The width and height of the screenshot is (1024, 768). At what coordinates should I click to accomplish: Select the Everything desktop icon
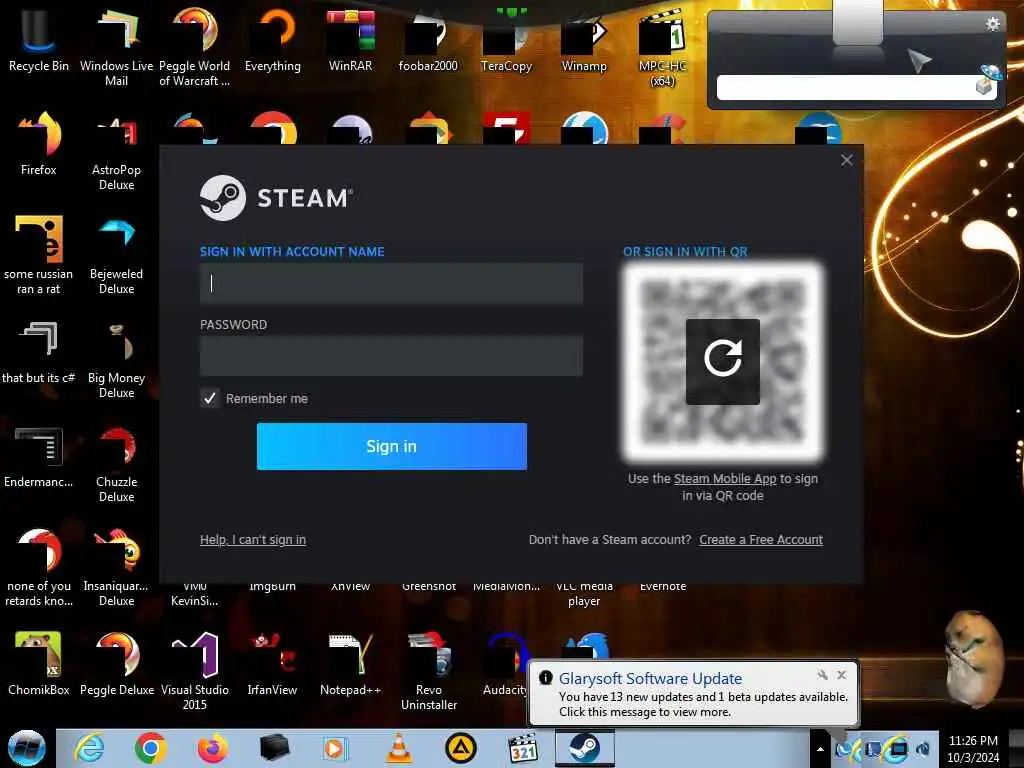click(273, 40)
